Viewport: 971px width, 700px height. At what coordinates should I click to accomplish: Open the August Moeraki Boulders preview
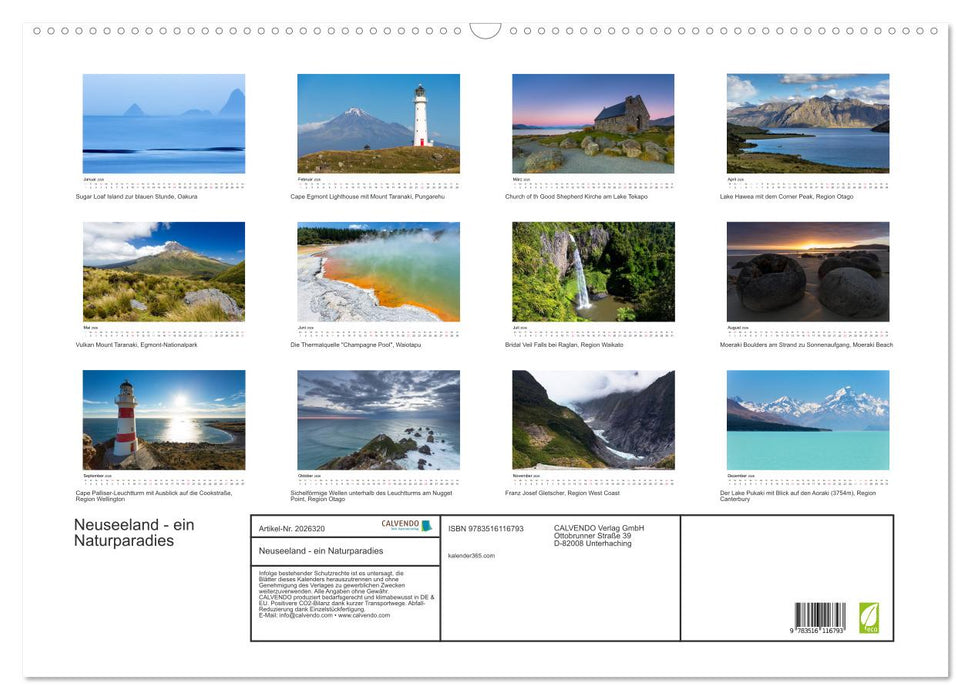(807, 270)
